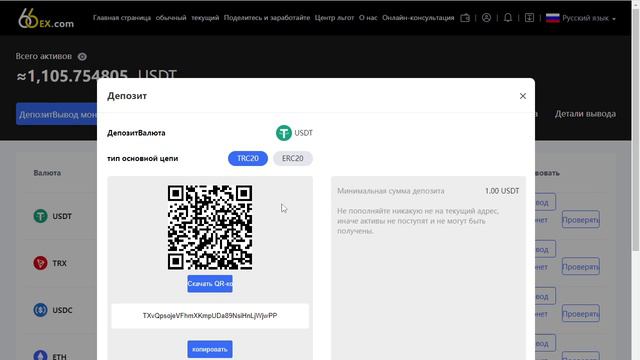Click Проверять button in USDC row
This screenshot has height=360, width=640.
pyautogui.click(x=580, y=313)
